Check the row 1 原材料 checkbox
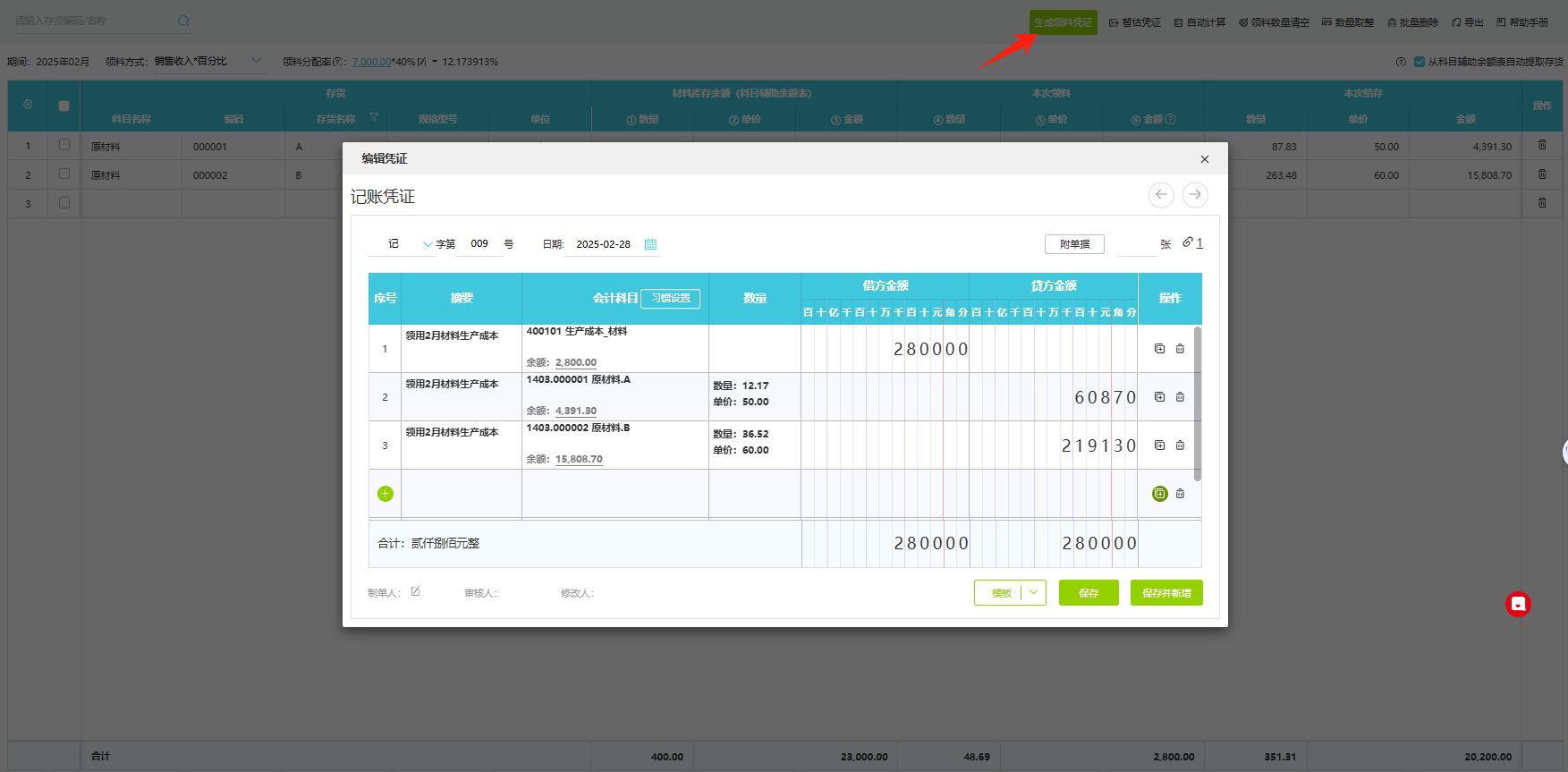The width and height of the screenshot is (1568, 772). (64, 145)
